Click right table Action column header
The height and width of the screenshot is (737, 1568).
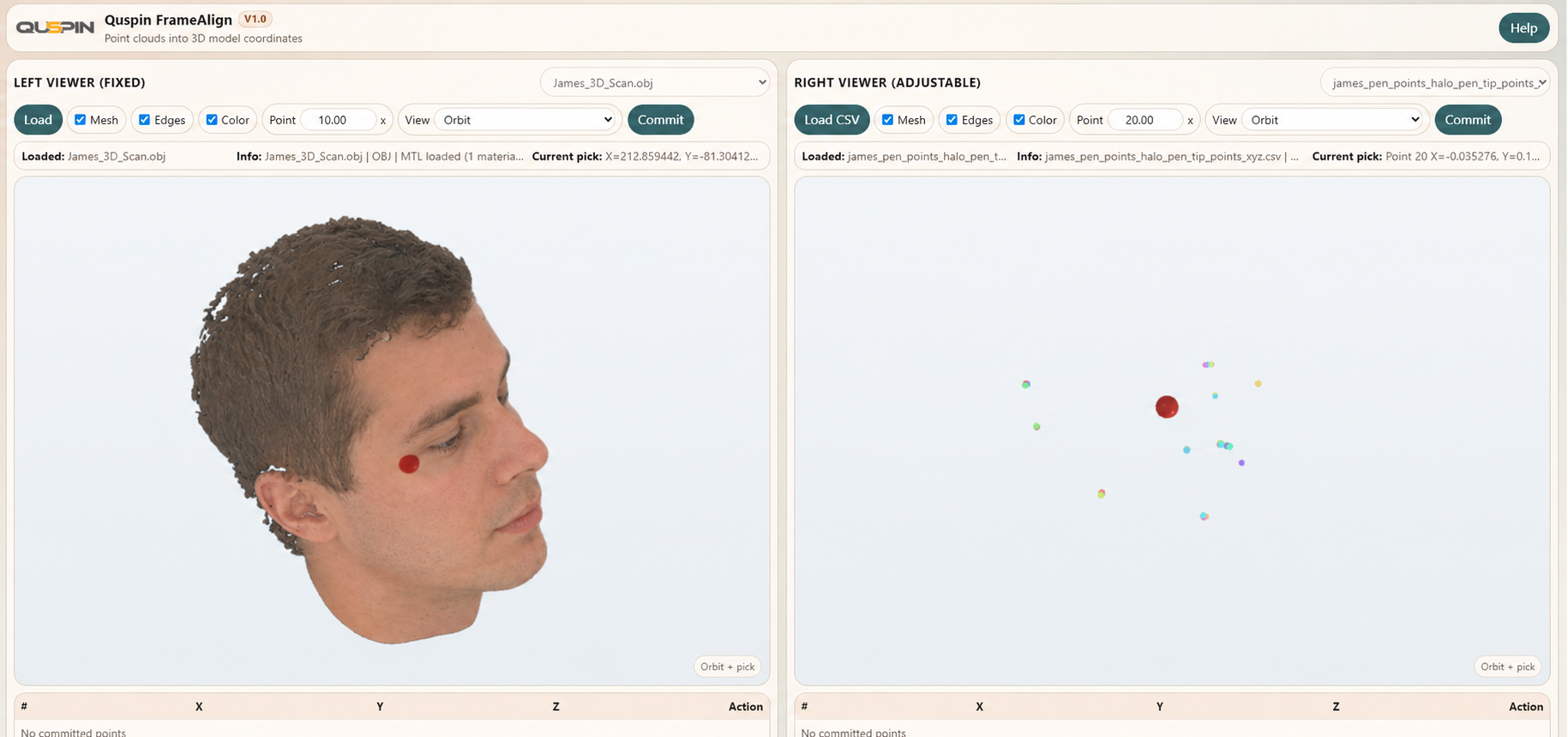click(x=1526, y=707)
